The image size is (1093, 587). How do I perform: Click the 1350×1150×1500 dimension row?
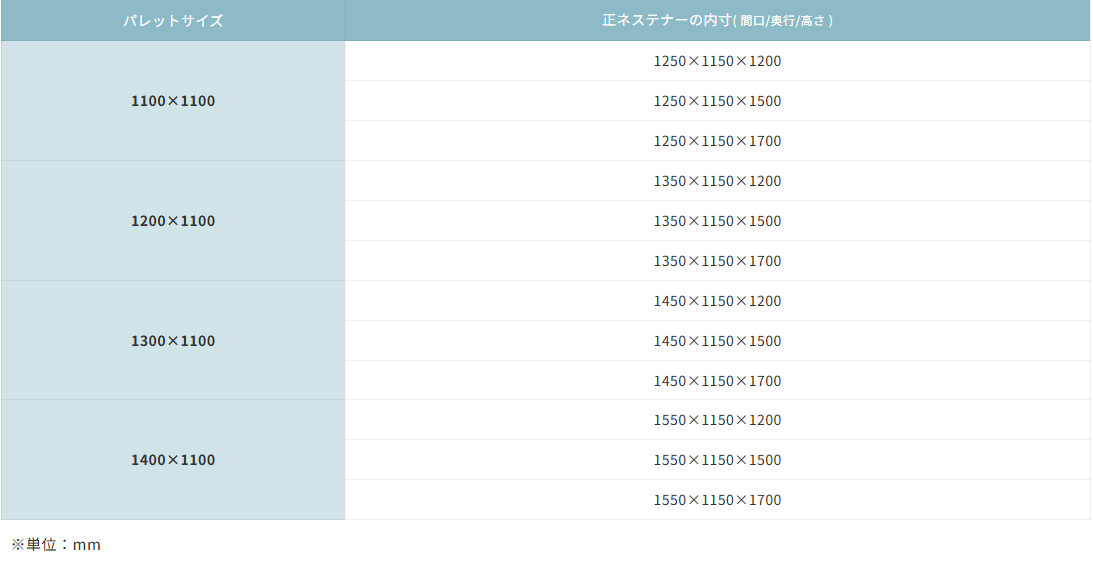(717, 221)
